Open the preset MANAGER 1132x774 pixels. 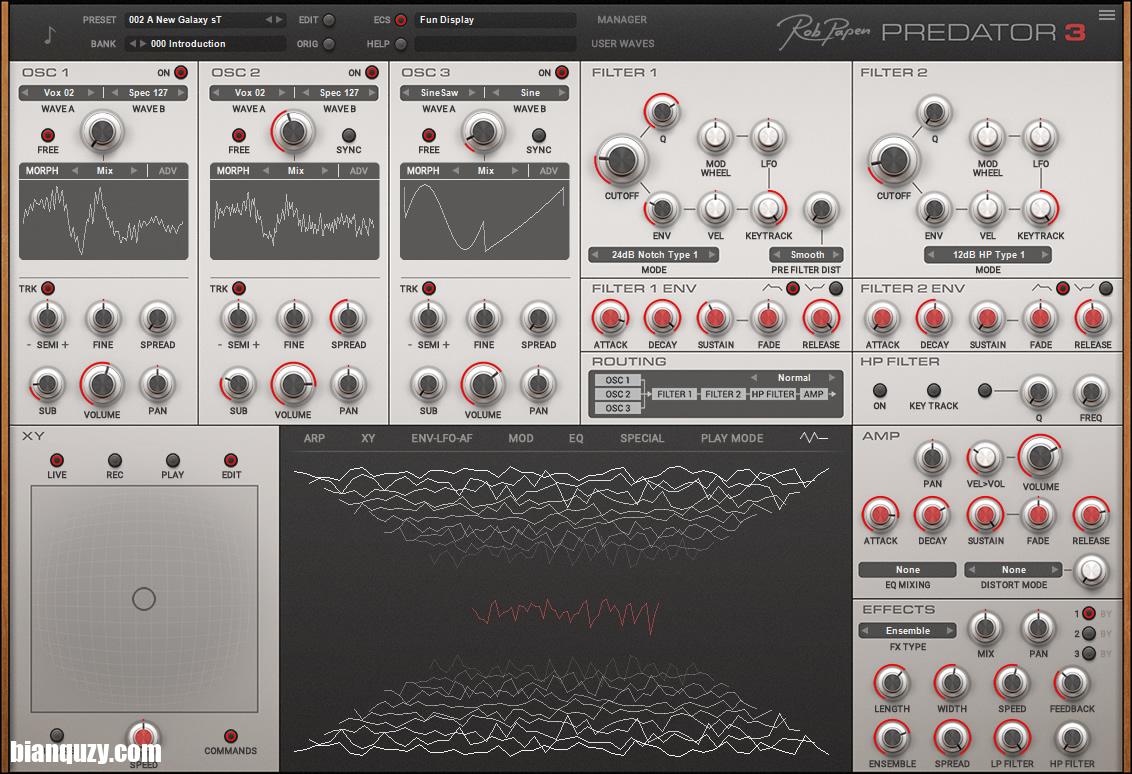tap(622, 19)
